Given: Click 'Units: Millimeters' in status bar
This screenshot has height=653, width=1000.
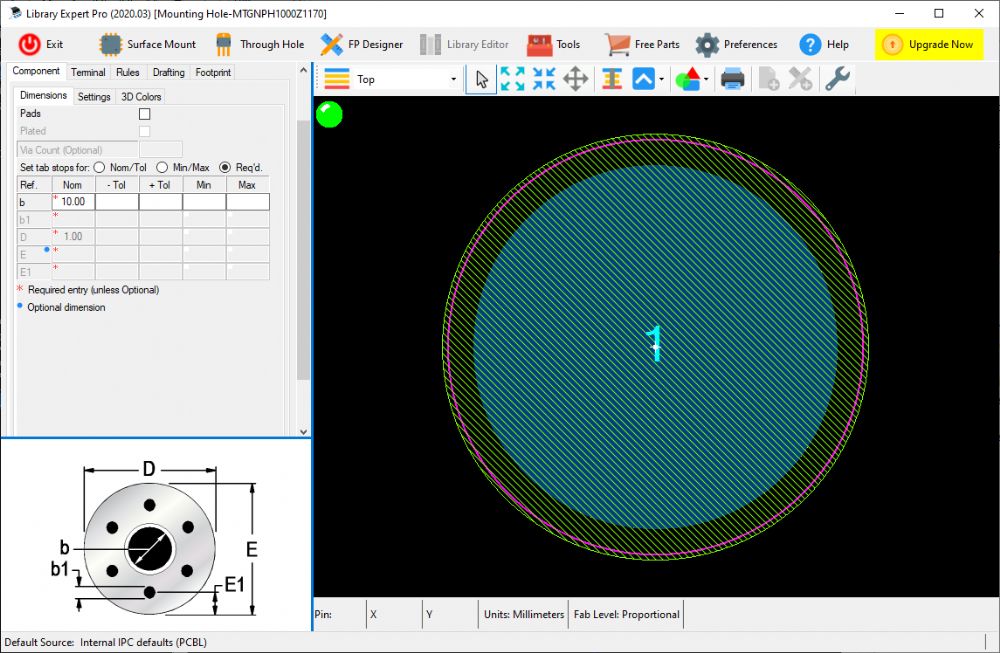Looking at the screenshot, I should (524, 614).
